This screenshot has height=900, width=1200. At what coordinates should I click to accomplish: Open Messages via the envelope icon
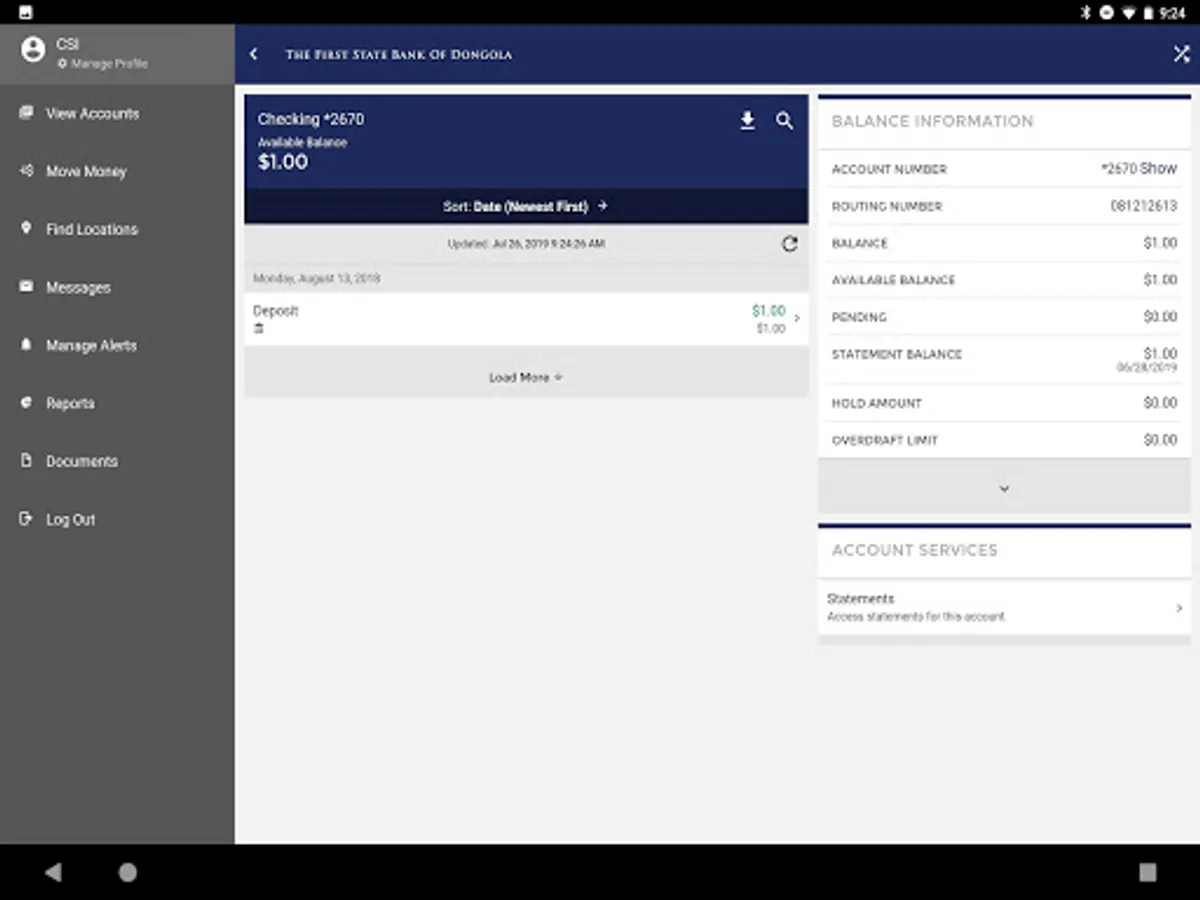pyautogui.click(x=26, y=287)
